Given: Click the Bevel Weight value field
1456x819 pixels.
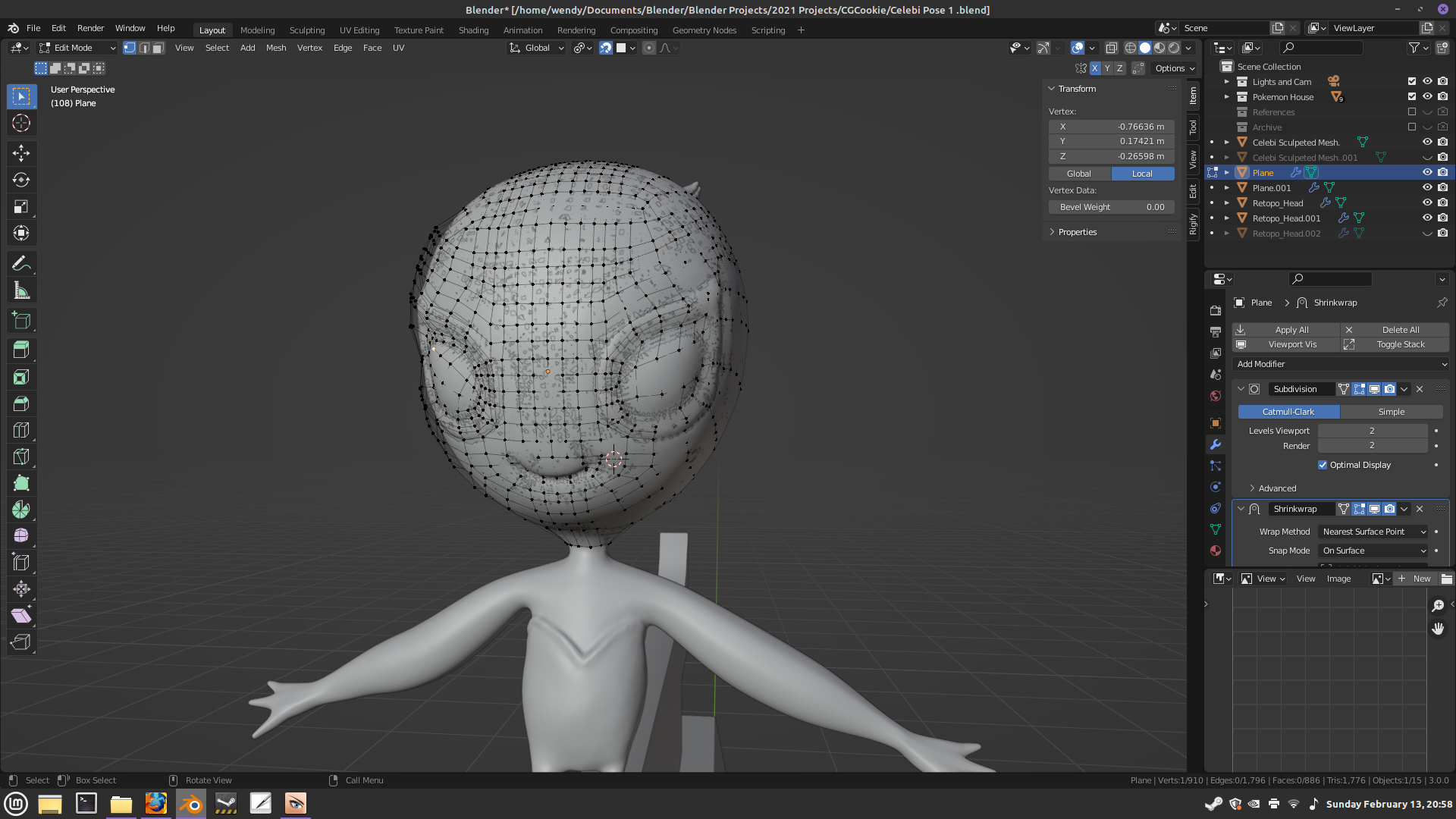Looking at the screenshot, I should tap(1111, 207).
